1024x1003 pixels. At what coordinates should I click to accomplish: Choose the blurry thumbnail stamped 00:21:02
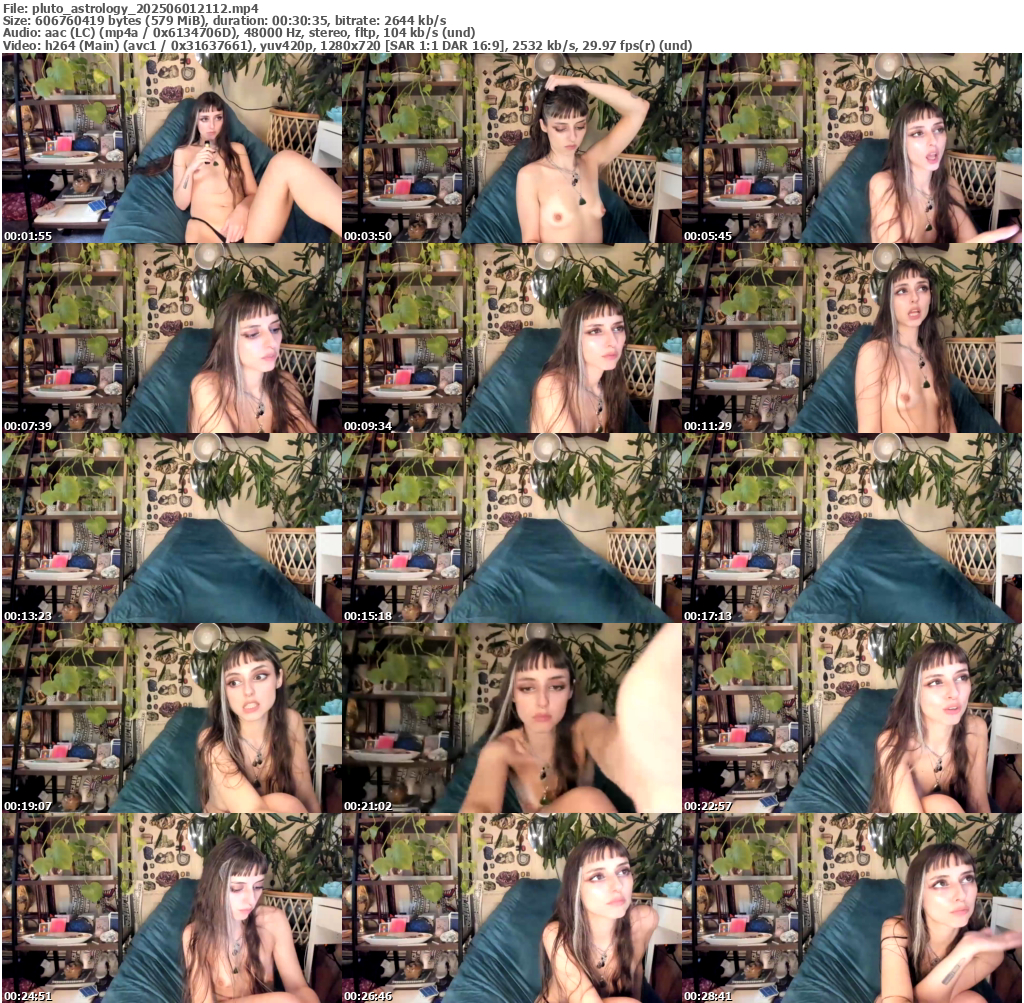pyautogui.click(x=512, y=718)
